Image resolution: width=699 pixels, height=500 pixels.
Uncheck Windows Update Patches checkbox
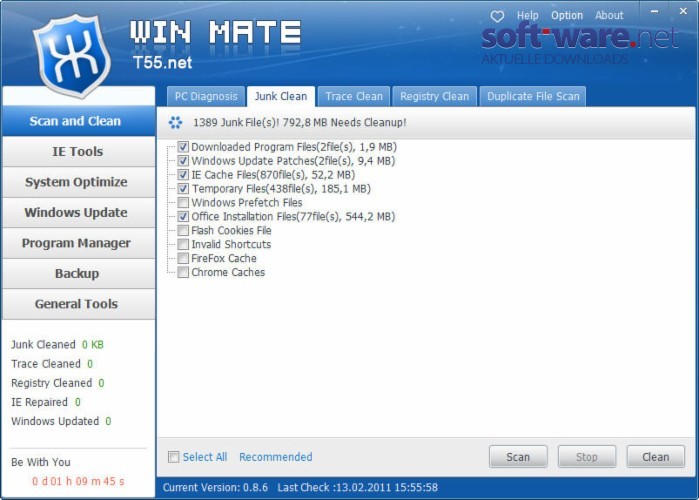coord(183,161)
